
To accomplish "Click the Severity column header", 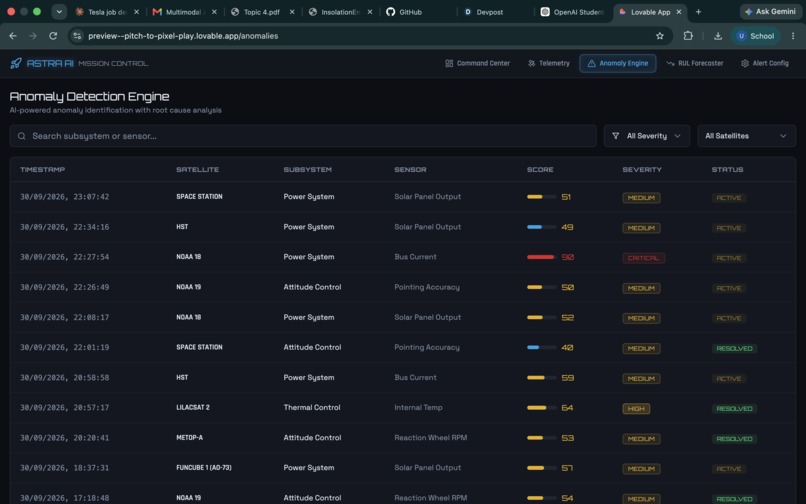I will coord(642,169).
